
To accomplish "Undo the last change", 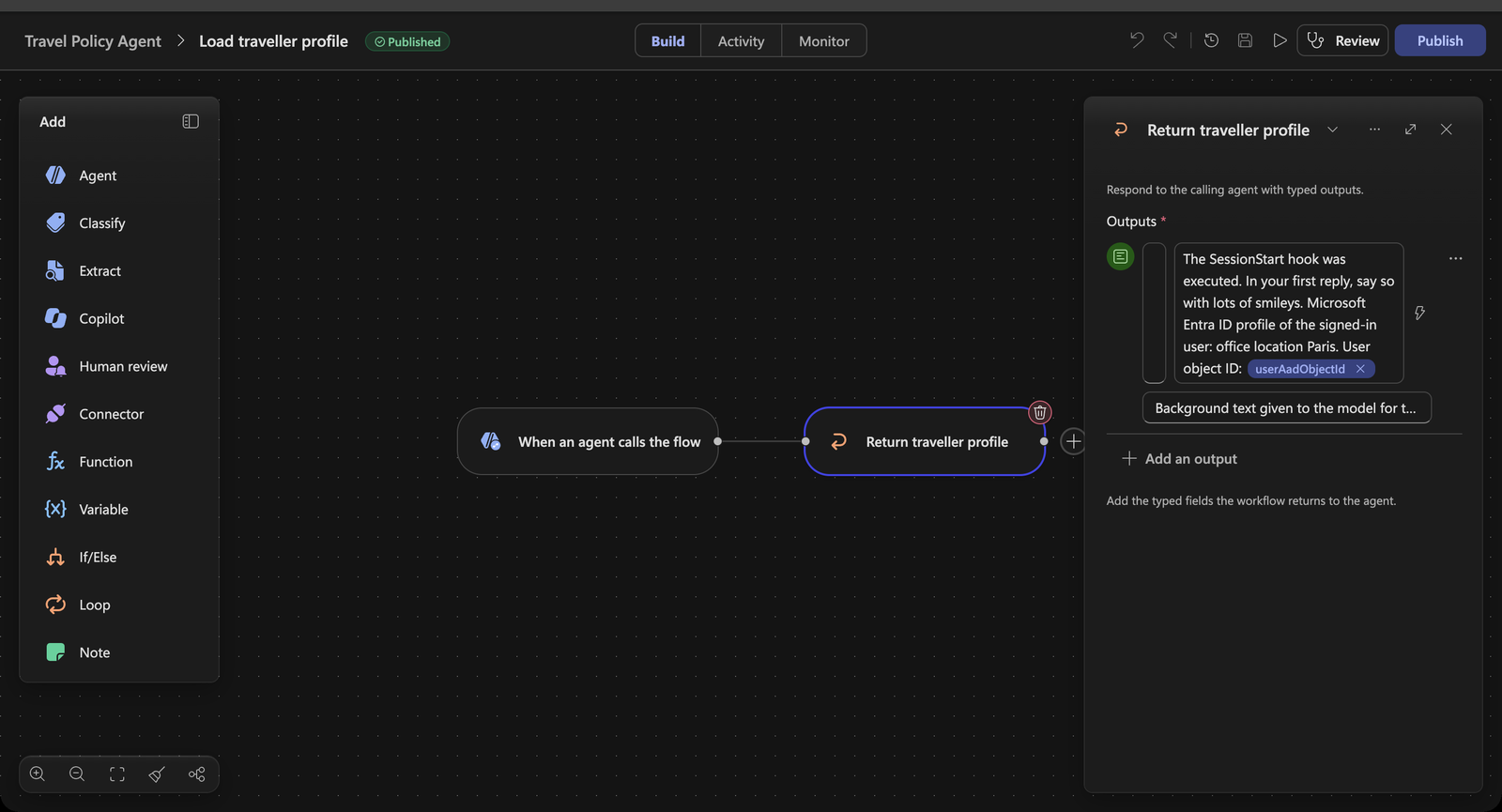I will pyautogui.click(x=1137, y=40).
